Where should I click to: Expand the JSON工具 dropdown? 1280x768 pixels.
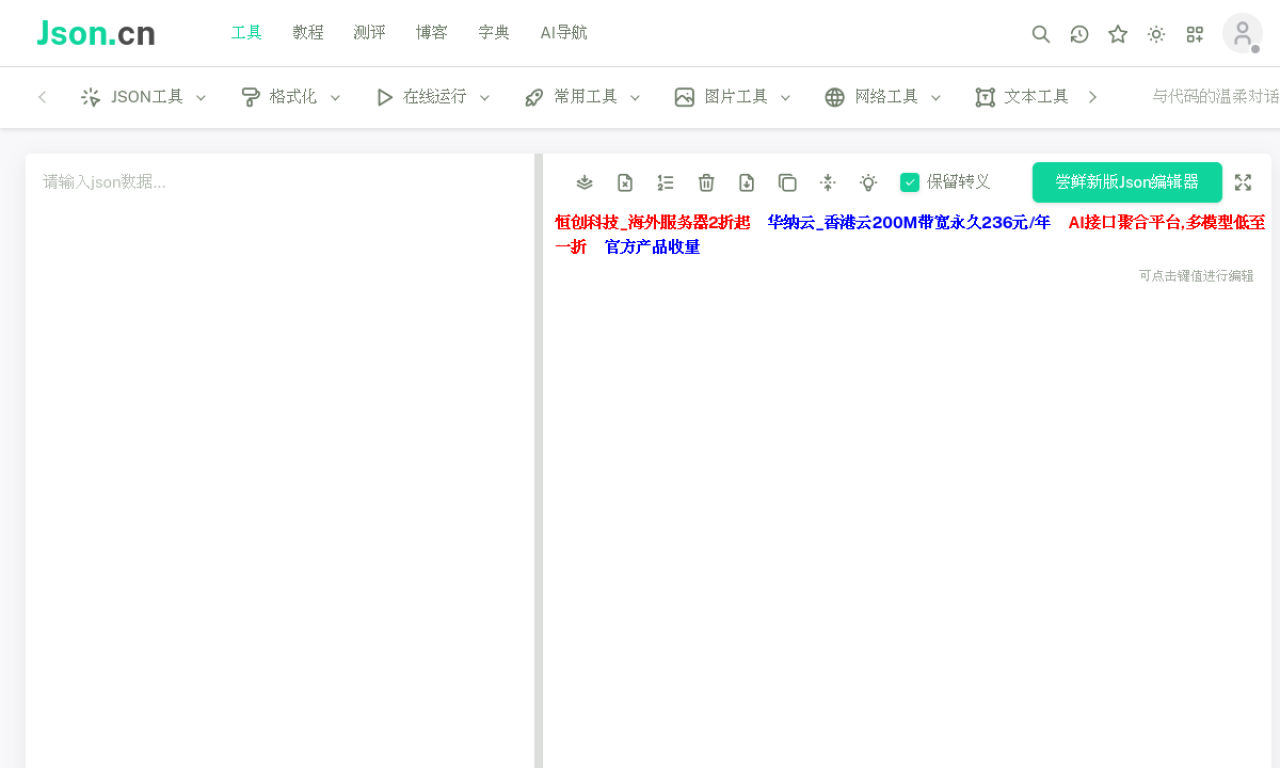[144, 97]
